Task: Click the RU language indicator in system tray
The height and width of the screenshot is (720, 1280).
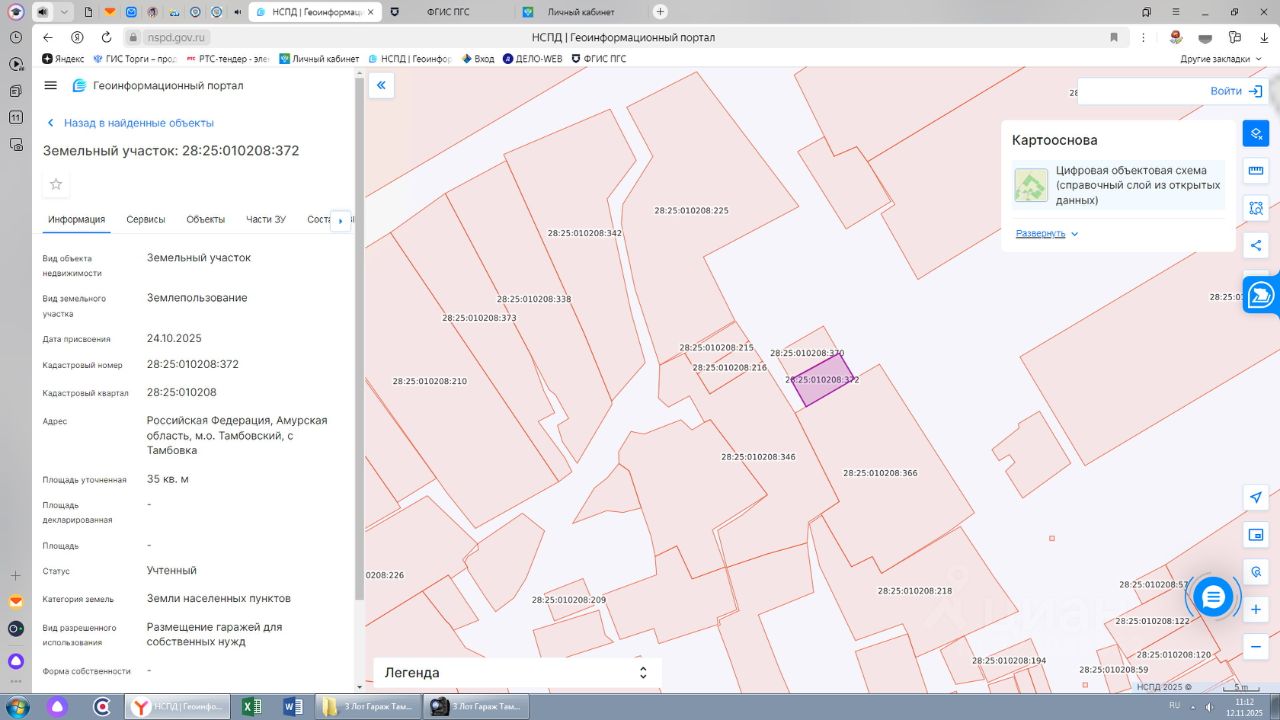Action: [x=1175, y=706]
